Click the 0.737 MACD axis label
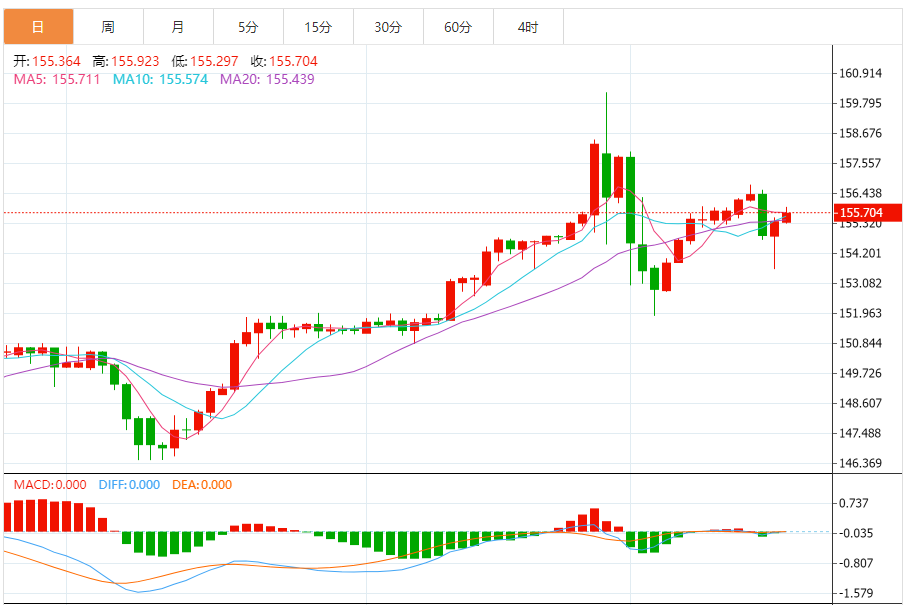 tap(854, 503)
